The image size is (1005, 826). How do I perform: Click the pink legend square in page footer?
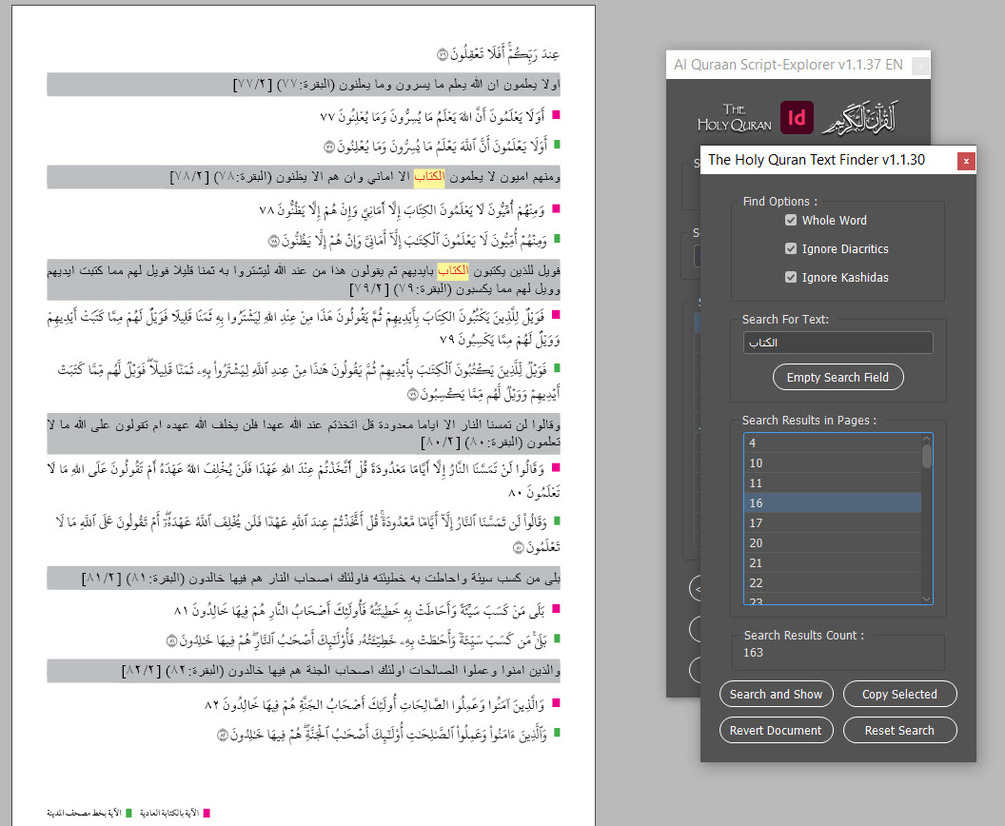[206, 813]
